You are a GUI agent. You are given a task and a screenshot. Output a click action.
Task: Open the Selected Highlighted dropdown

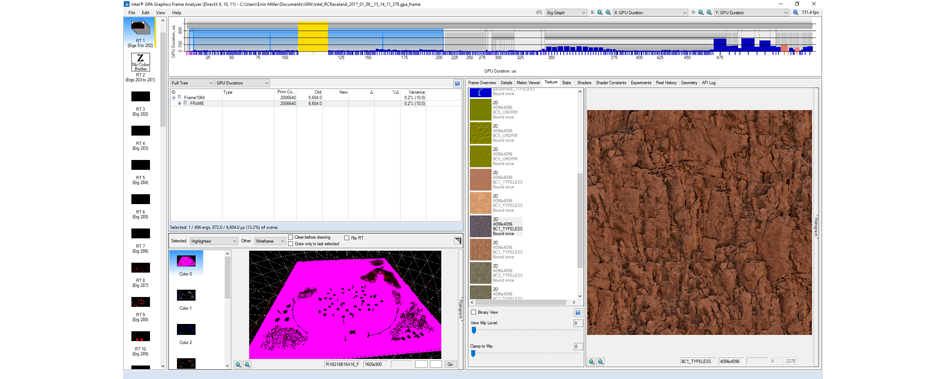[214, 240]
